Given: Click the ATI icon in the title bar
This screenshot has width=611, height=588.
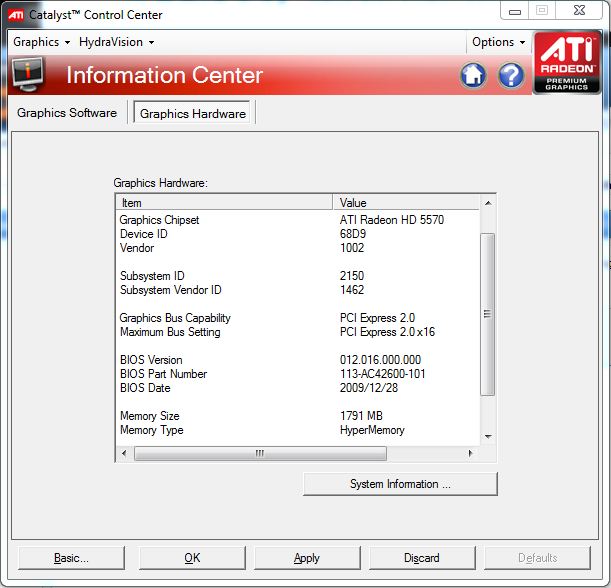Looking at the screenshot, I should [x=16, y=15].
